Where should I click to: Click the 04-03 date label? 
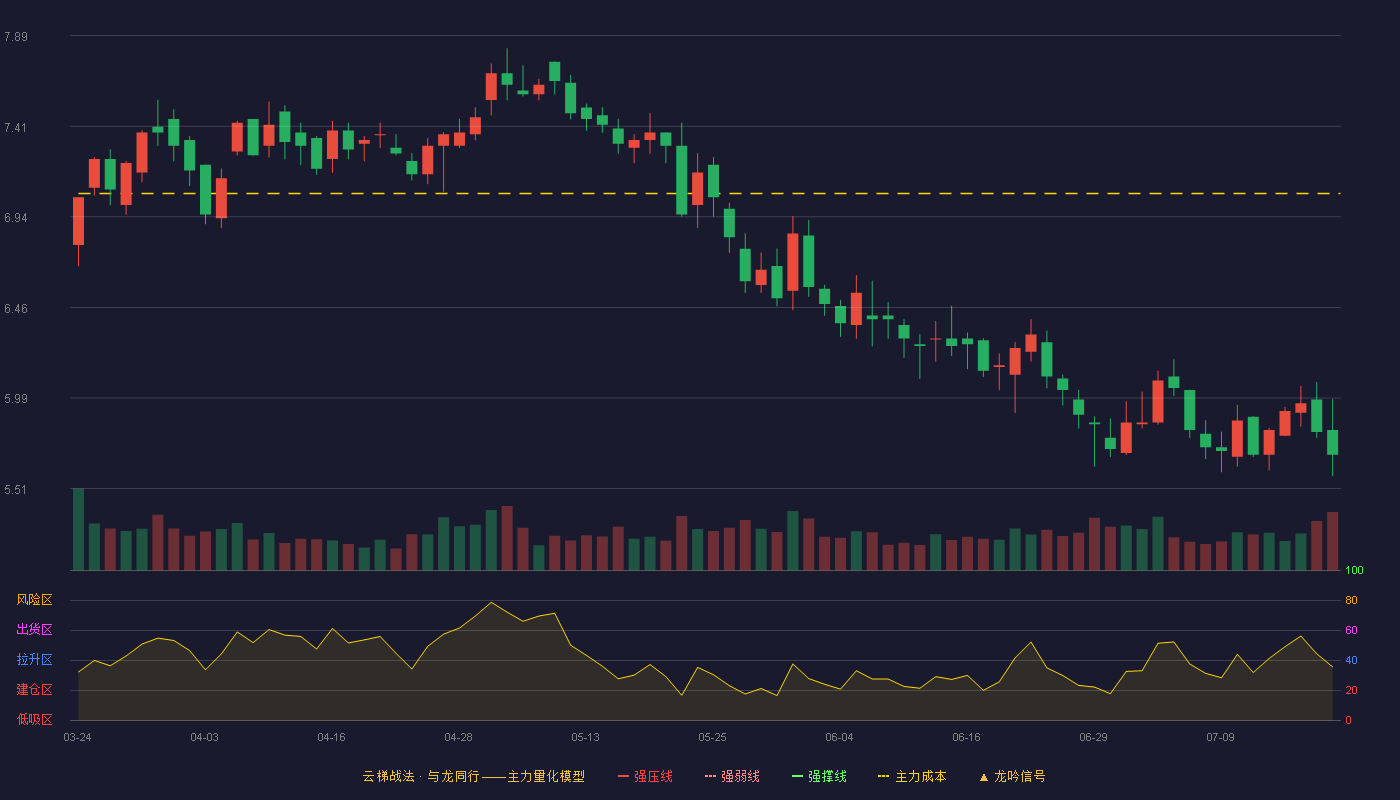[204, 737]
